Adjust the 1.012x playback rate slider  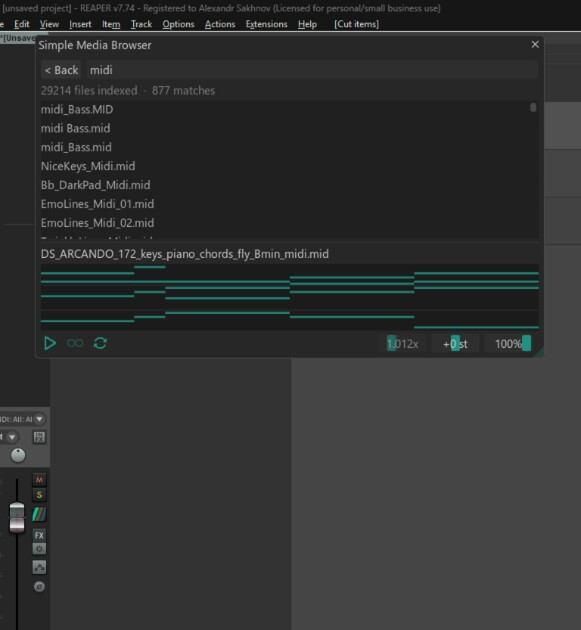[x=402, y=344]
